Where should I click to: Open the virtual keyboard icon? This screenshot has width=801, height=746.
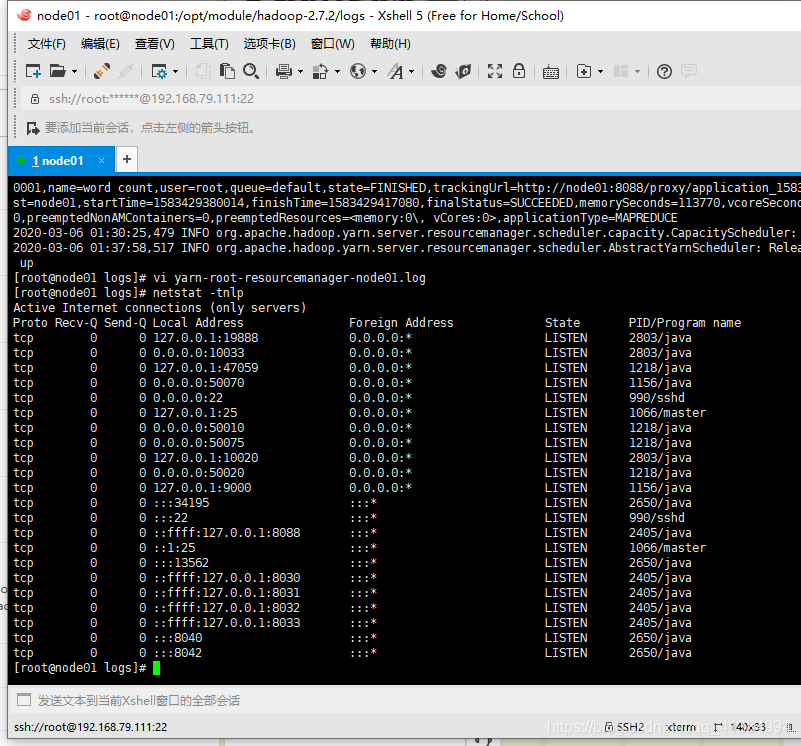[x=550, y=71]
